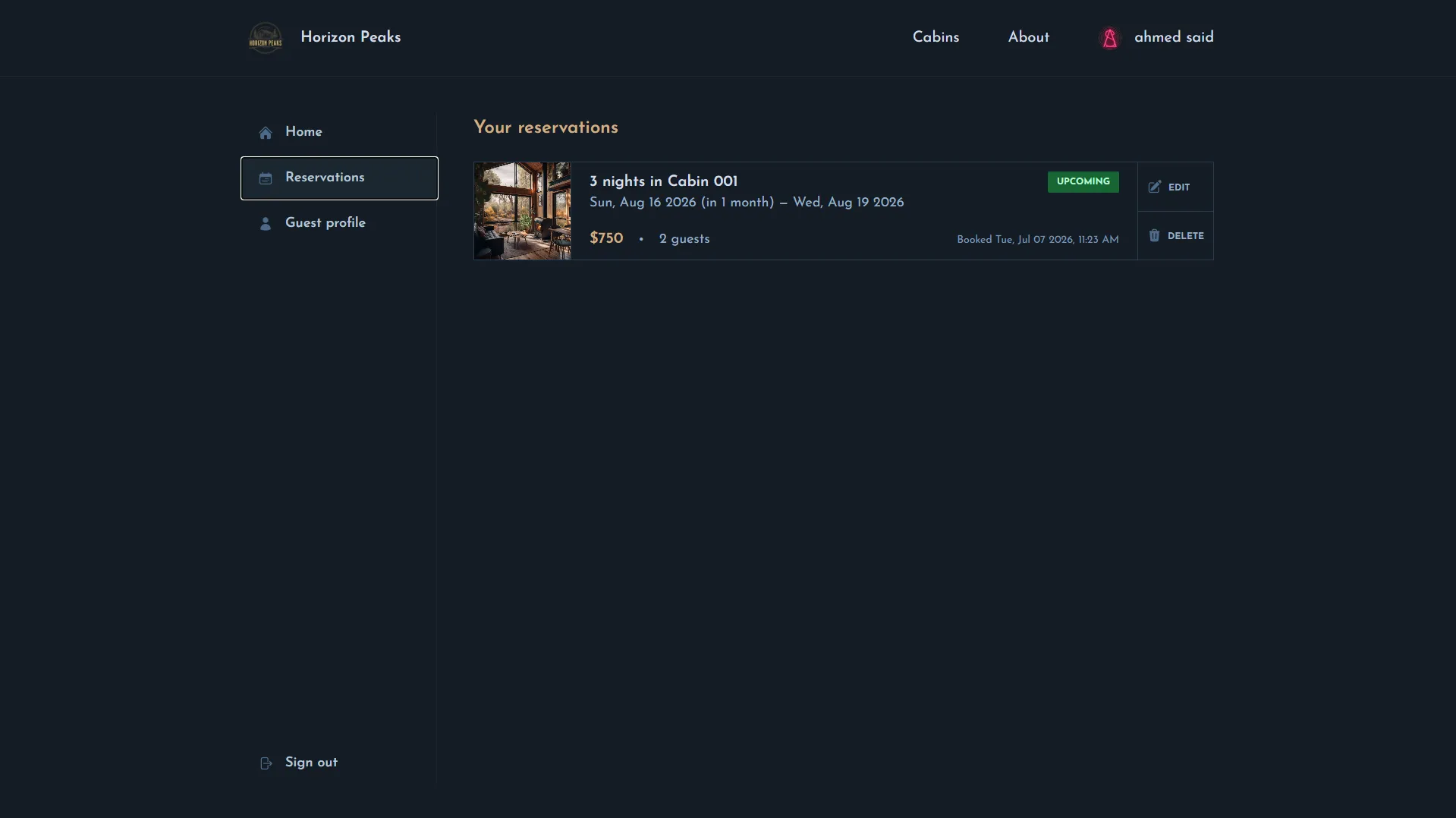Click the Cabin 001 thumbnail image
1456x818 pixels.
(x=523, y=211)
